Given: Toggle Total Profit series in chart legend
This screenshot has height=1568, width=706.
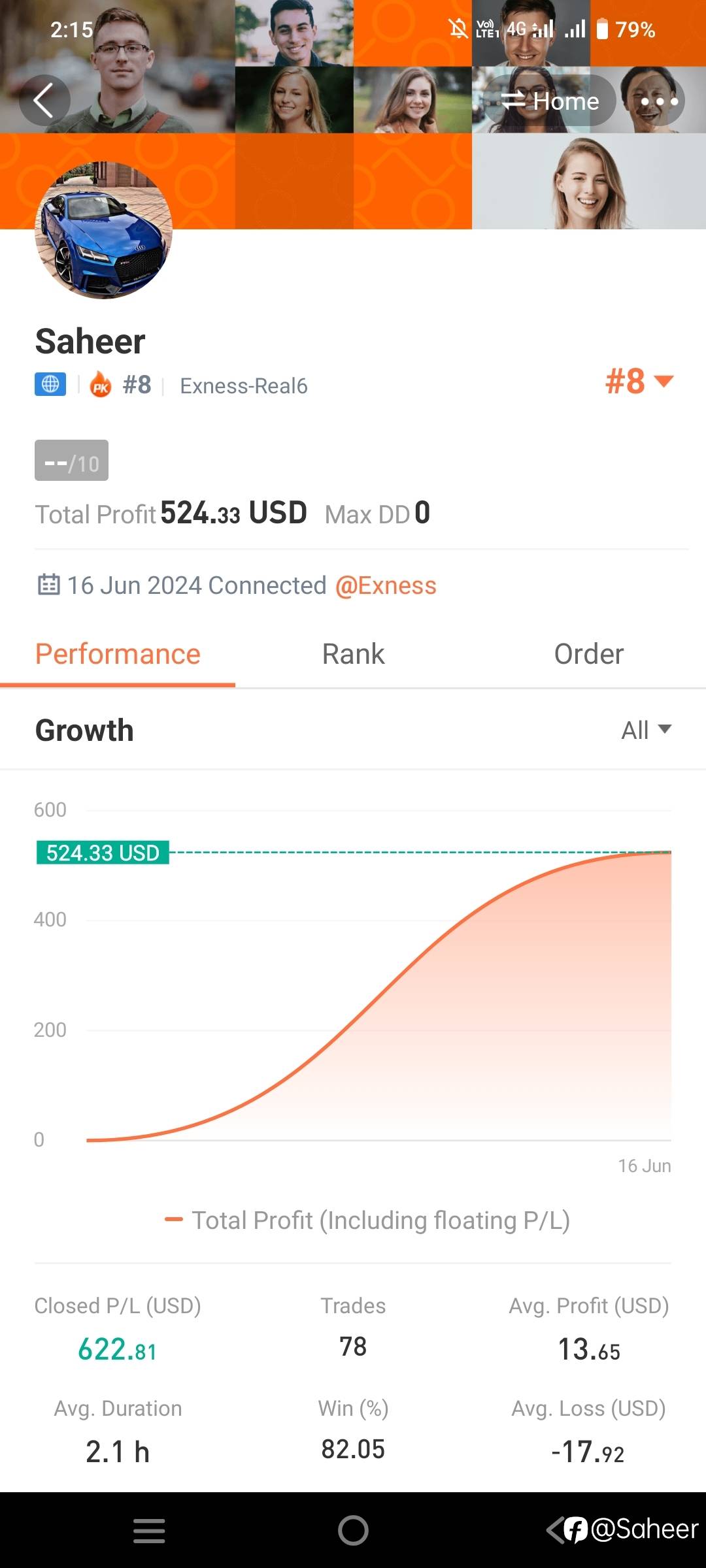Looking at the screenshot, I should coord(367,1220).
